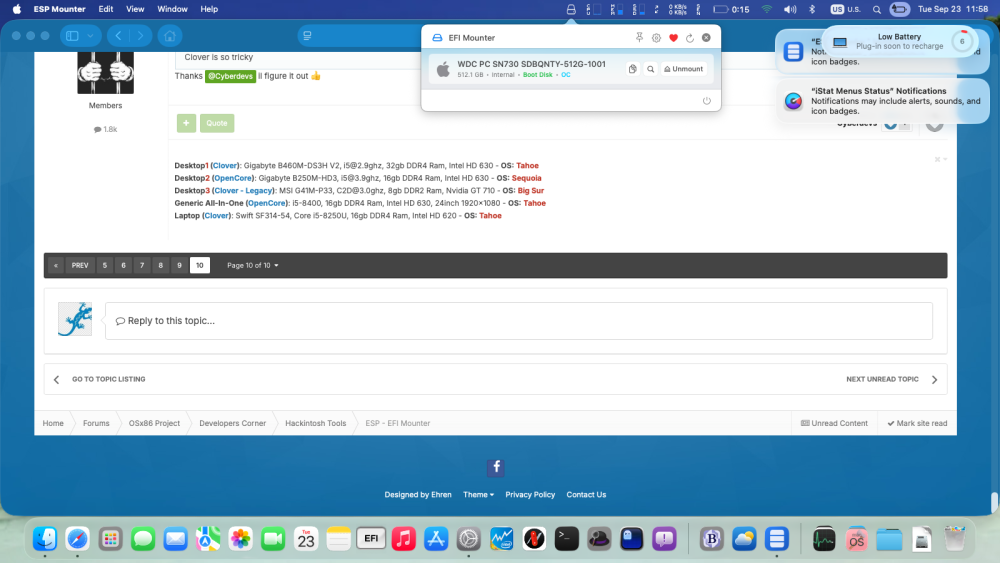Image resolution: width=1000 pixels, height=563 pixels.
Task: Open the Bluetooth menu
Action: tap(812, 9)
